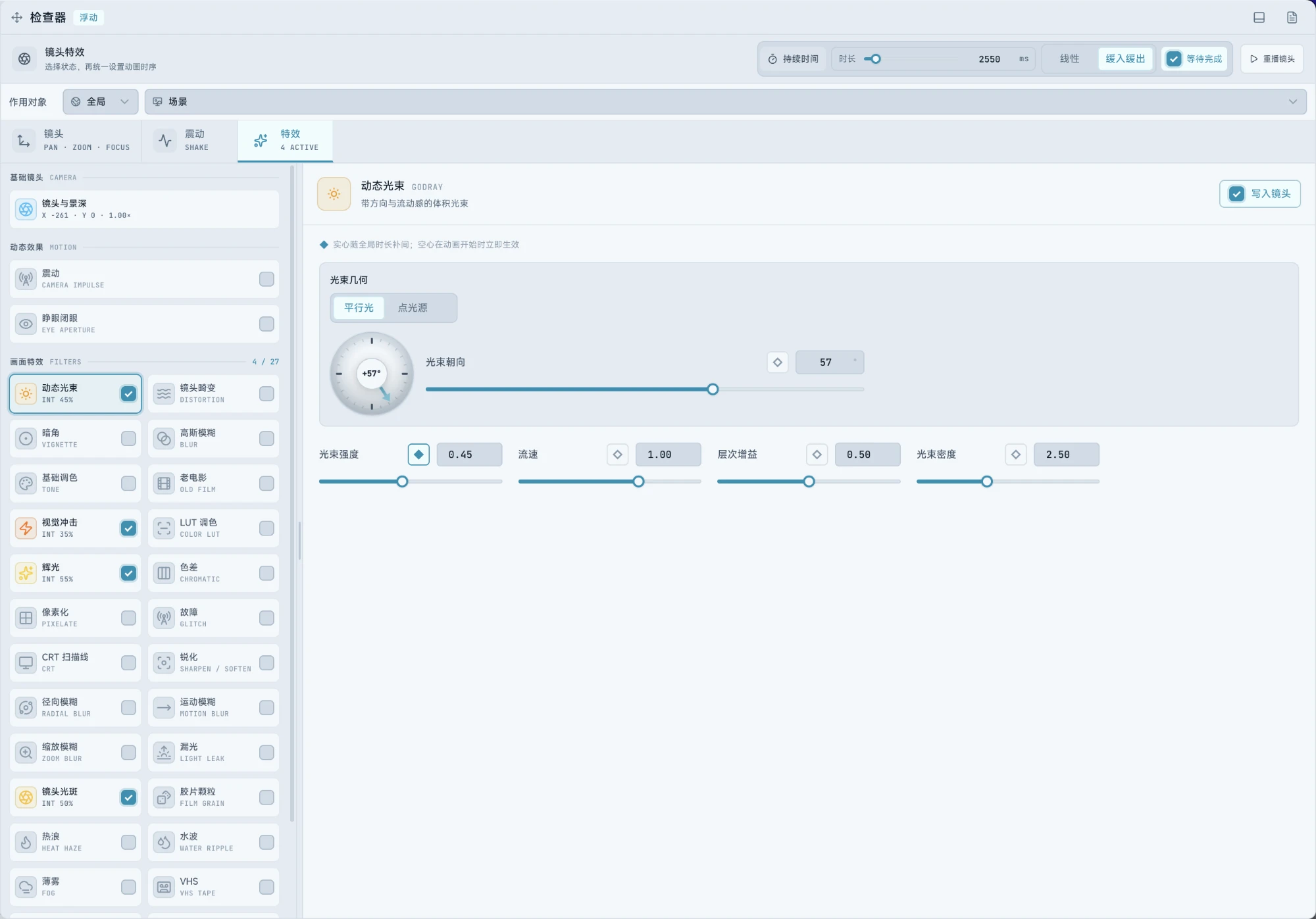Viewport: 1316px width, 919px height.
Task: Click the 视觉冲击 lightning icon
Action: tap(26, 528)
